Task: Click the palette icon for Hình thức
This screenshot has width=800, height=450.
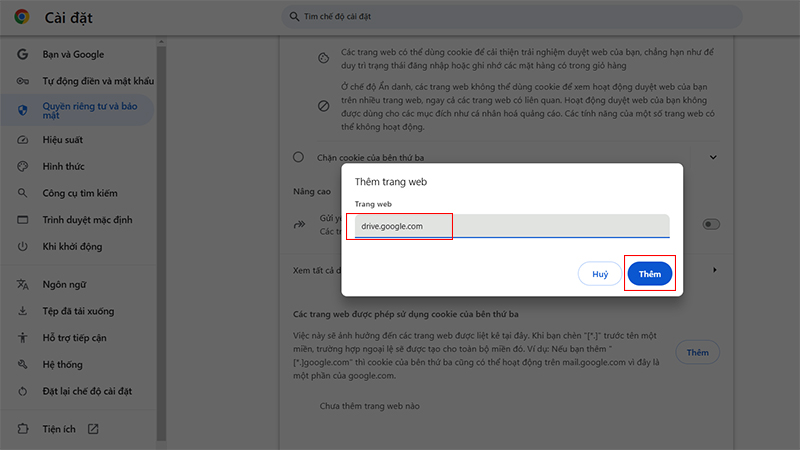Action: pos(22,166)
